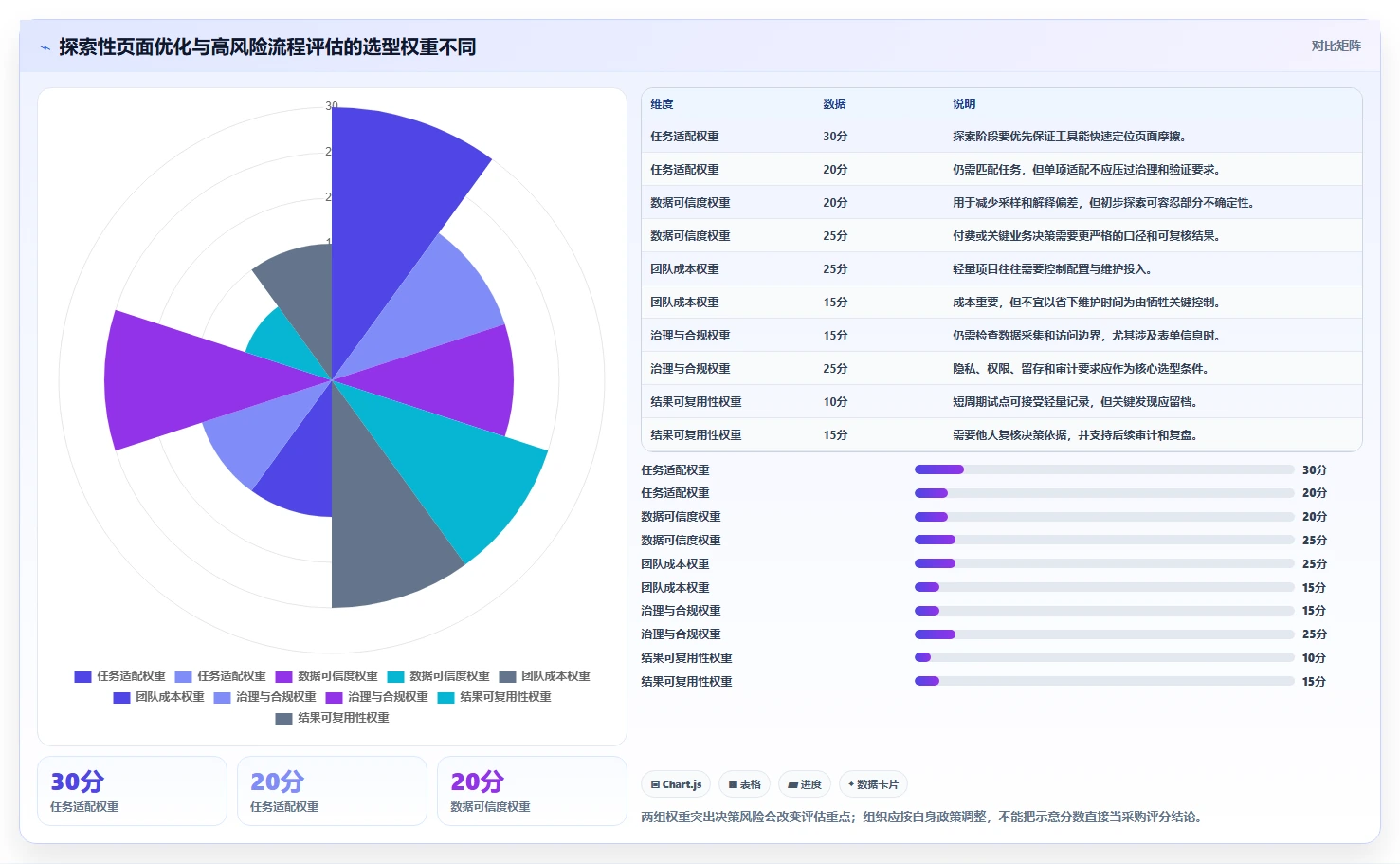Toggle the purple 治理与合规权重 legend item

click(x=376, y=697)
